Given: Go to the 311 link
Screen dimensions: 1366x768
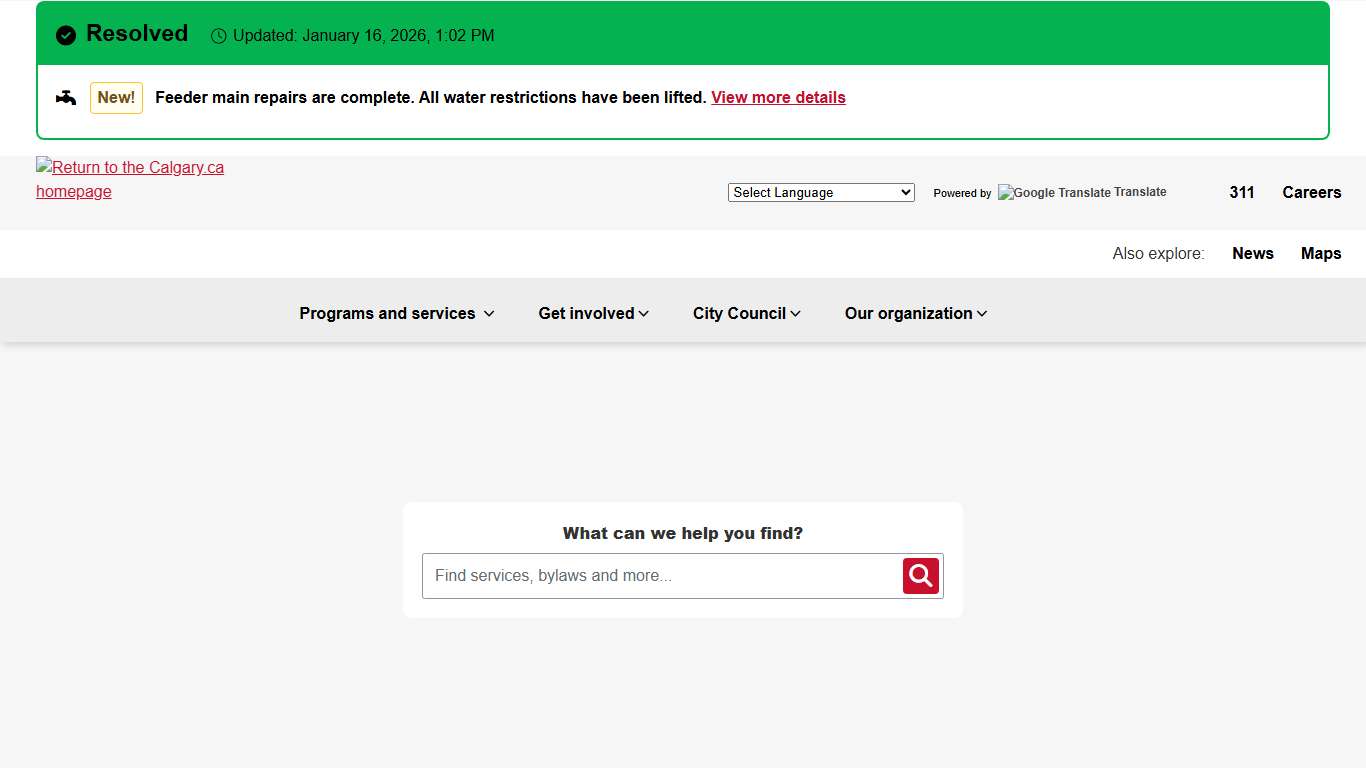Looking at the screenshot, I should click(1242, 193).
